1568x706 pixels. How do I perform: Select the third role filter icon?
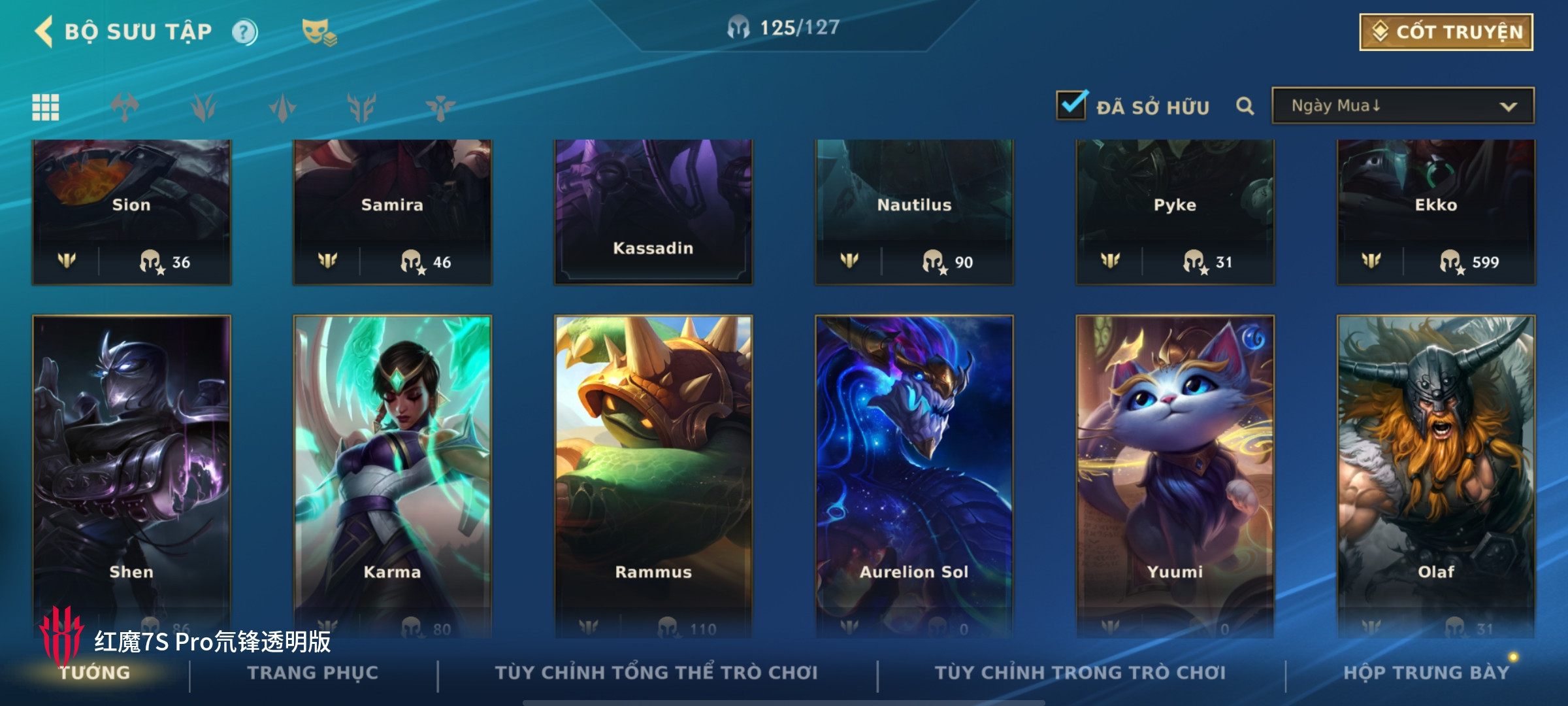[x=283, y=107]
